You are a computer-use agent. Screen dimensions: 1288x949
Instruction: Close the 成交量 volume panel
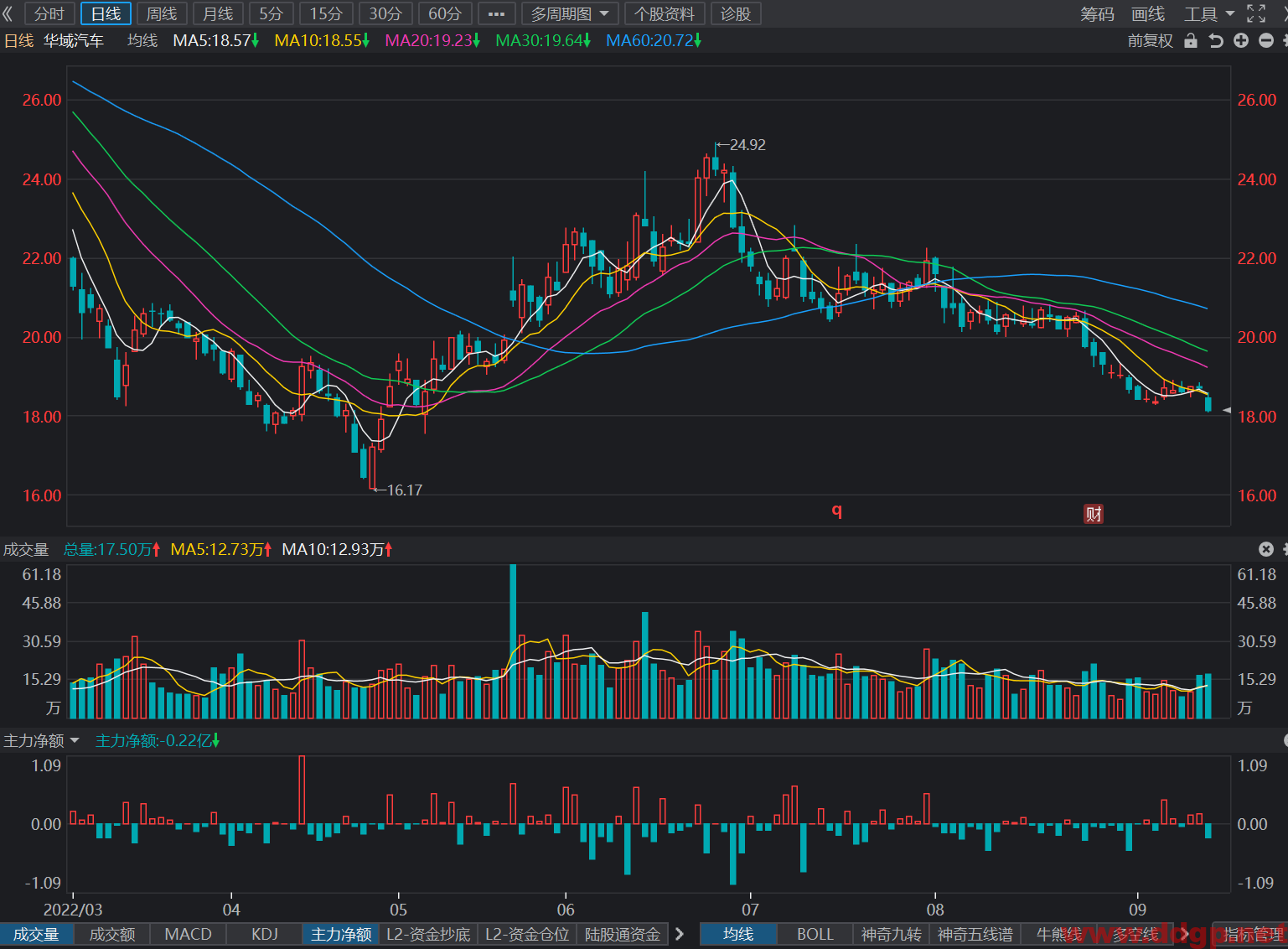[1266, 549]
